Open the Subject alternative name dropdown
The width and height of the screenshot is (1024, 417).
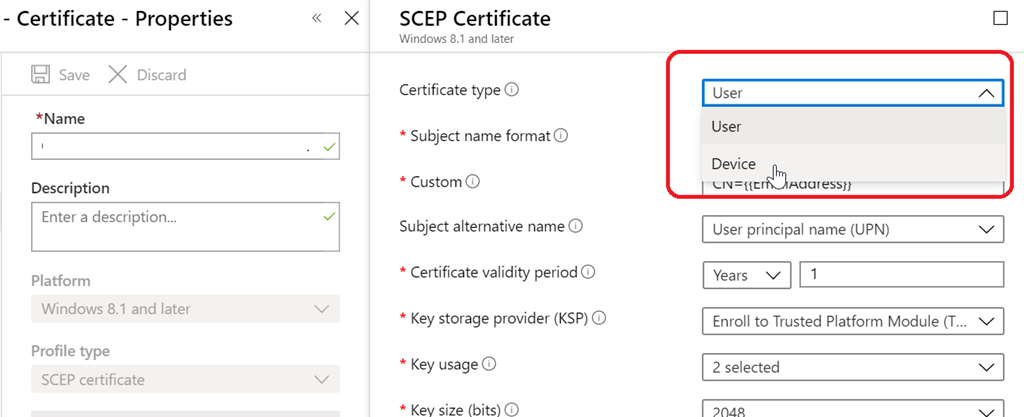pos(852,230)
